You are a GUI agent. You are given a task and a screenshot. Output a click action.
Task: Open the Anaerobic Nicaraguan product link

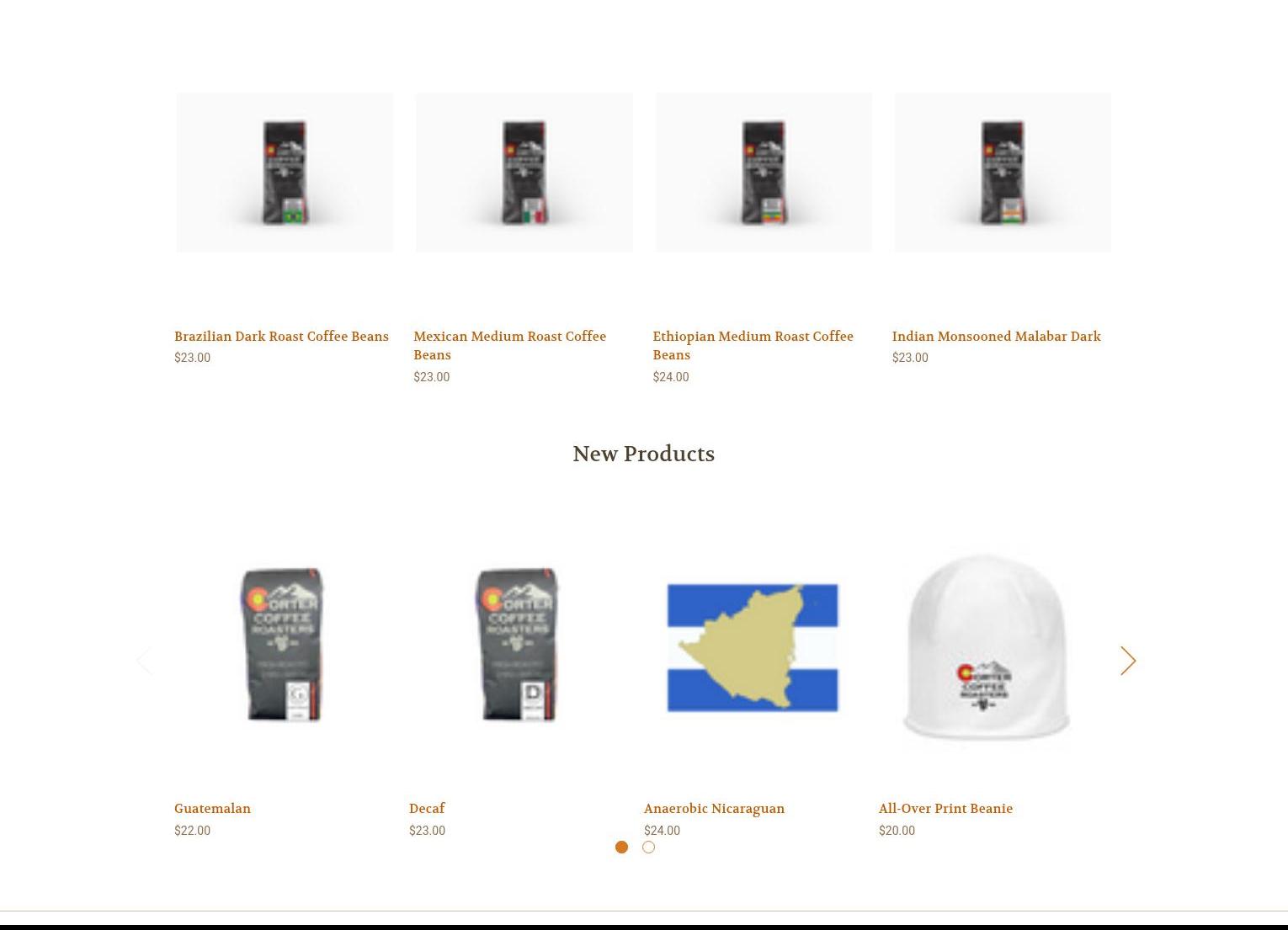click(x=714, y=809)
